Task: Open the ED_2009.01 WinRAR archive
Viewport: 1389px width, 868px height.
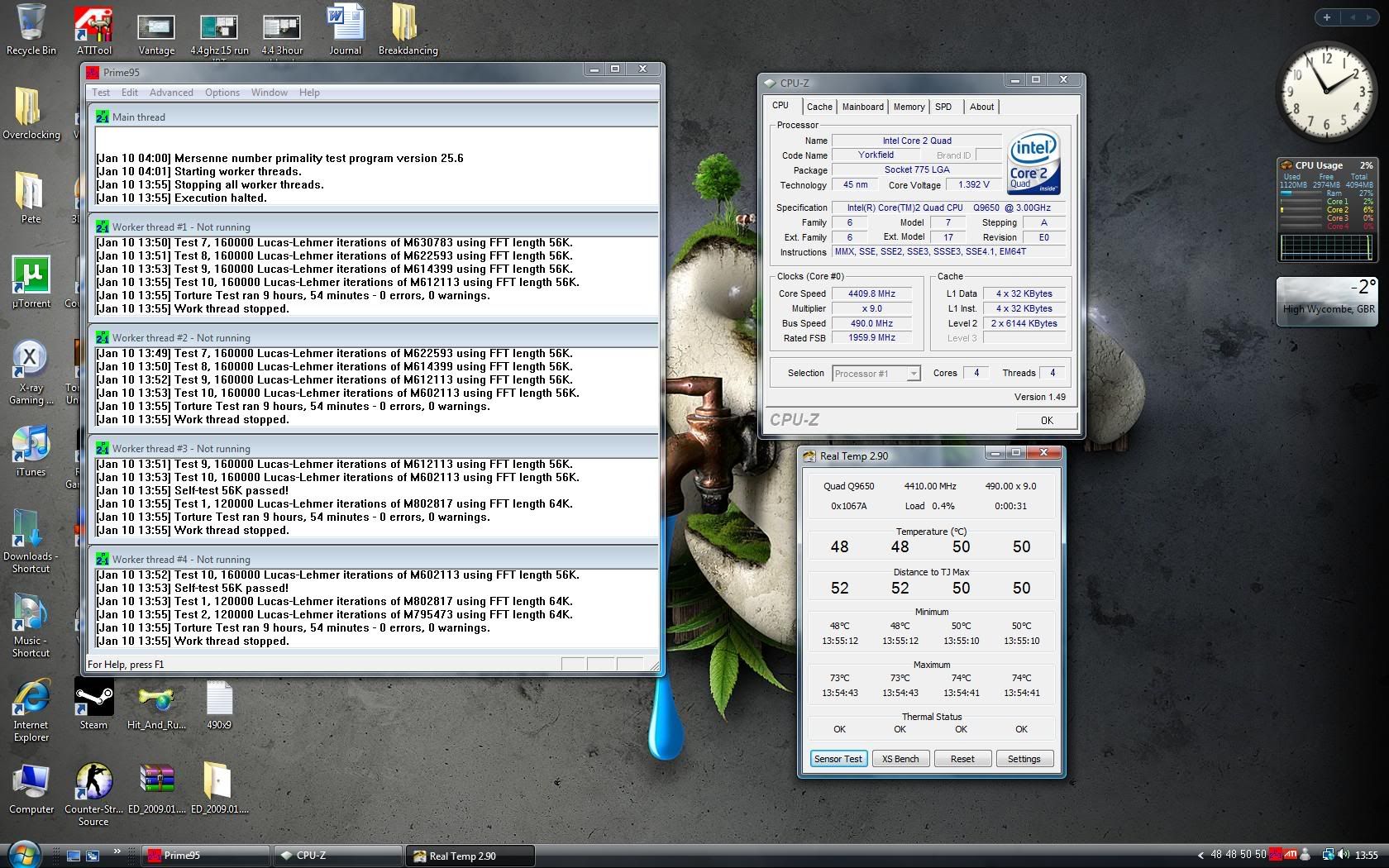Action: click(156, 789)
